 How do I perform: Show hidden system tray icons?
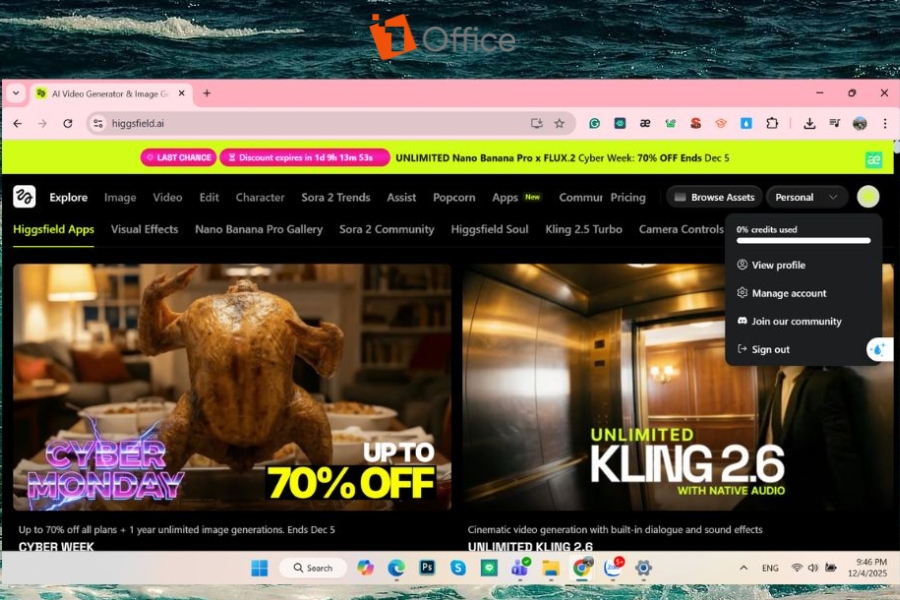coord(743,568)
